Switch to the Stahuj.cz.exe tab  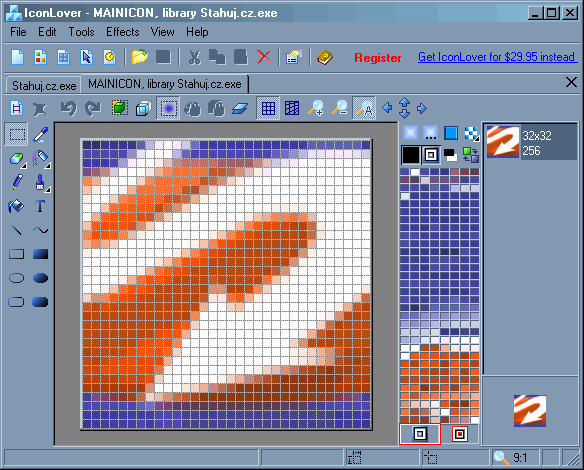click(44, 86)
